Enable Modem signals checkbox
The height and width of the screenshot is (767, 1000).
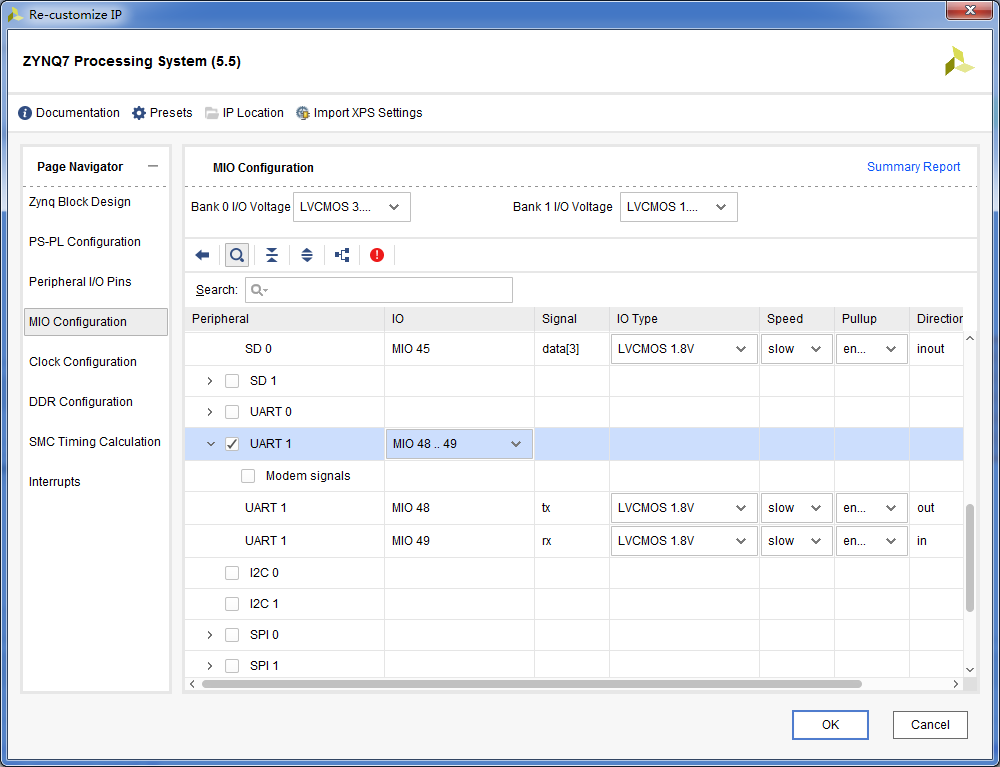click(248, 476)
